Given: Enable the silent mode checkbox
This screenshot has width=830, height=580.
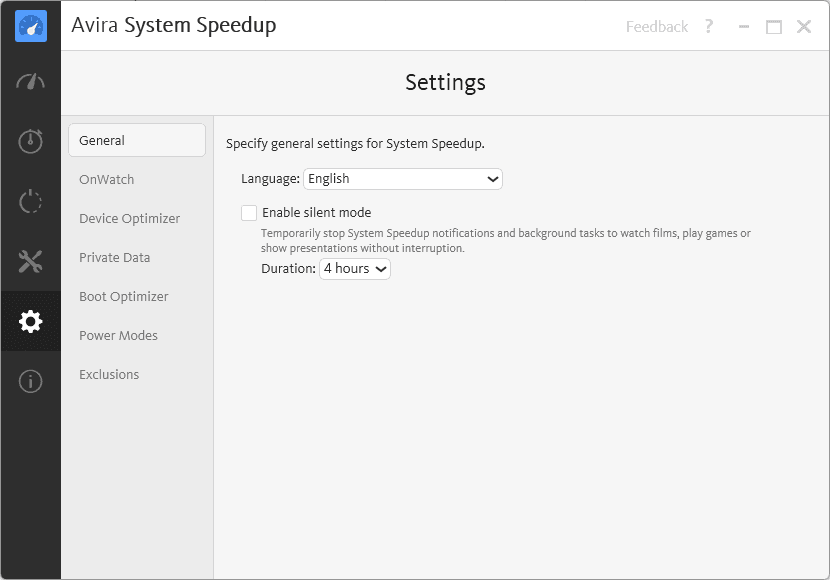Looking at the screenshot, I should [249, 212].
